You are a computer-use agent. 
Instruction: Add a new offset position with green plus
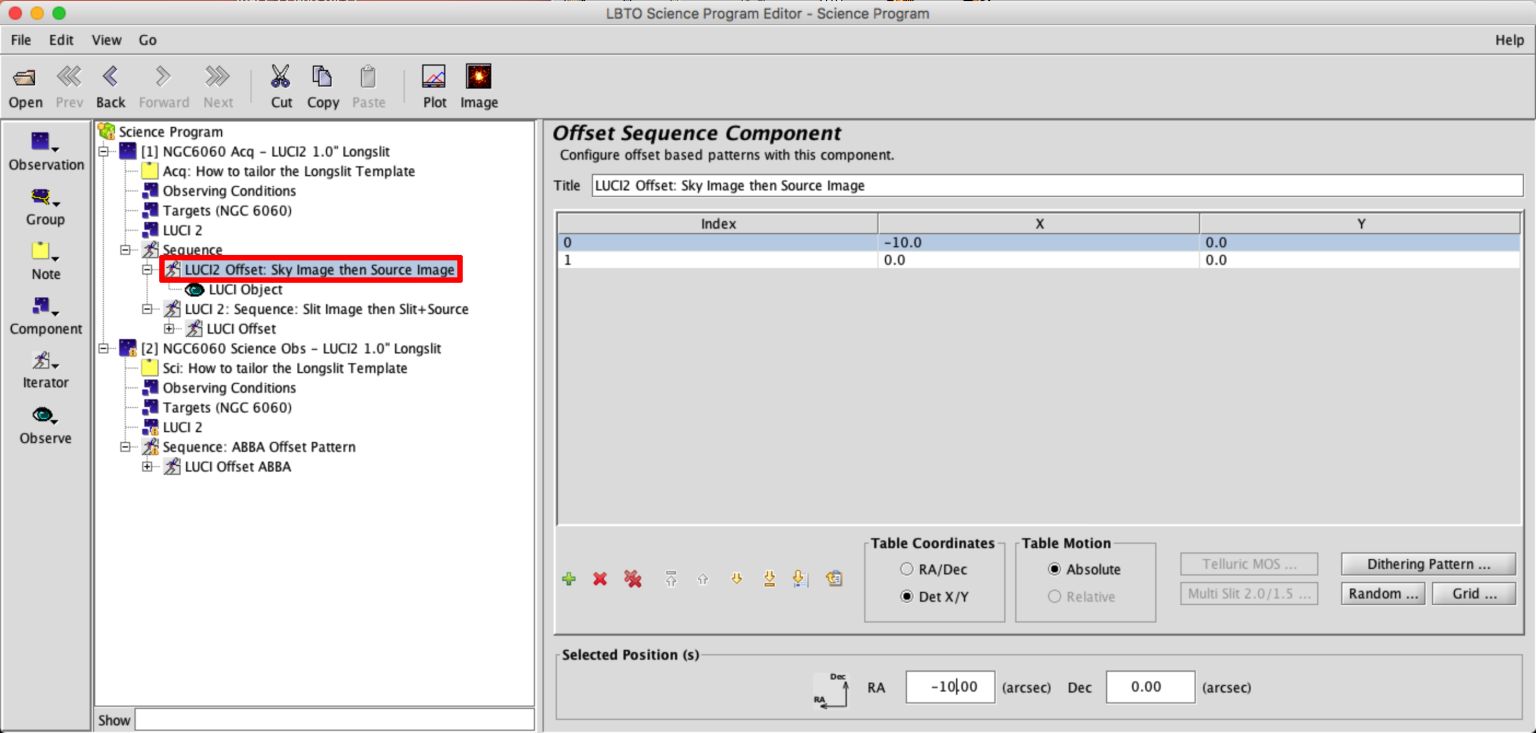click(569, 579)
